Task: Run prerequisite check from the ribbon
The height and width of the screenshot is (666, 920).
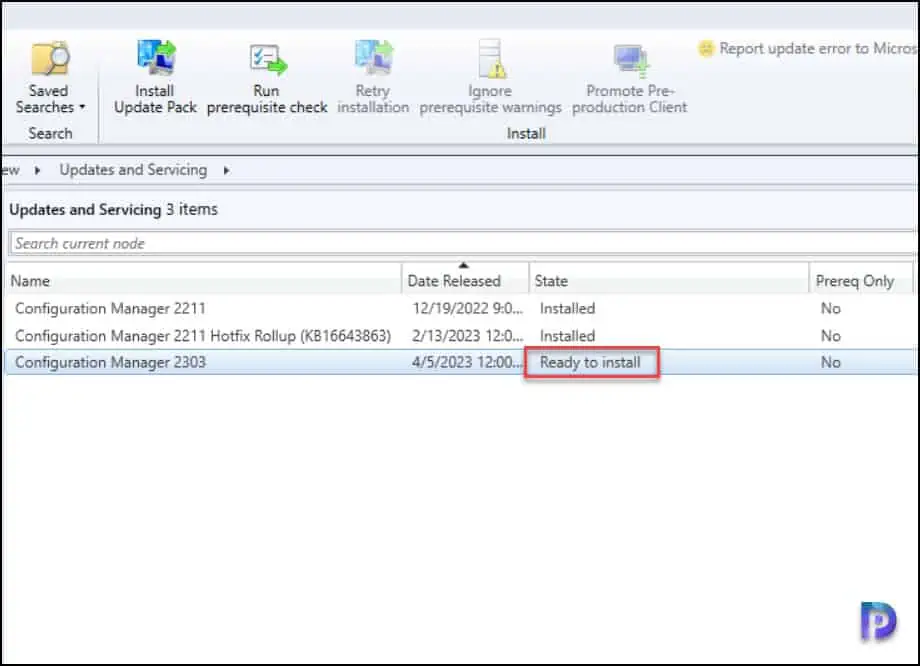Action: [267, 77]
